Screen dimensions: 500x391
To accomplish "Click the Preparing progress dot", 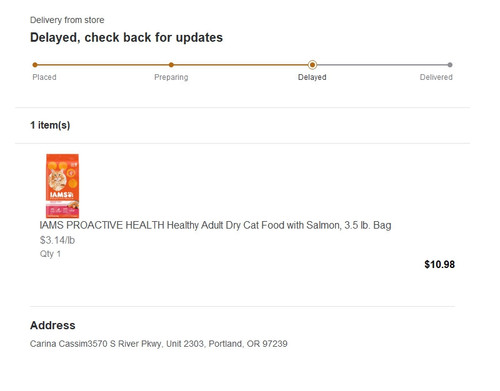I will (x=171, y=65).
